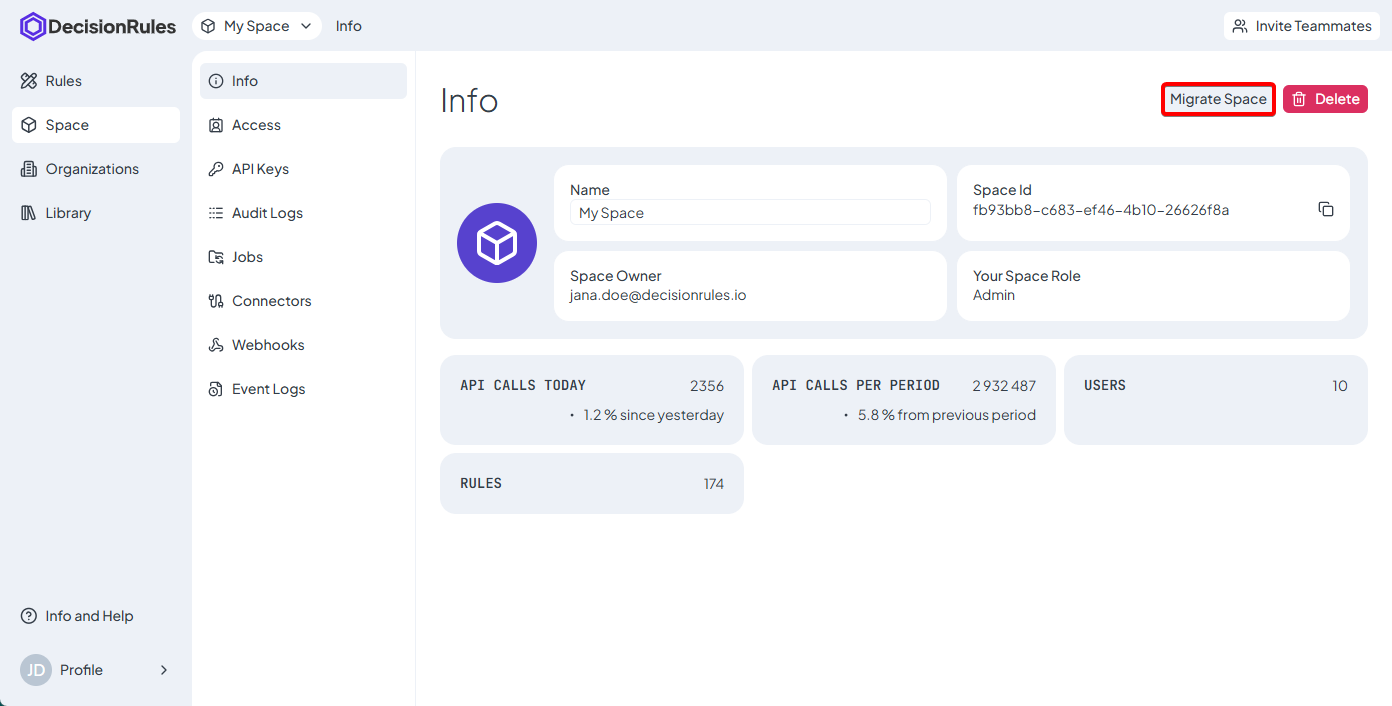This screenshot has width=1392, height=706.
Task: Click the space Name input field
Action: (750, 213)
